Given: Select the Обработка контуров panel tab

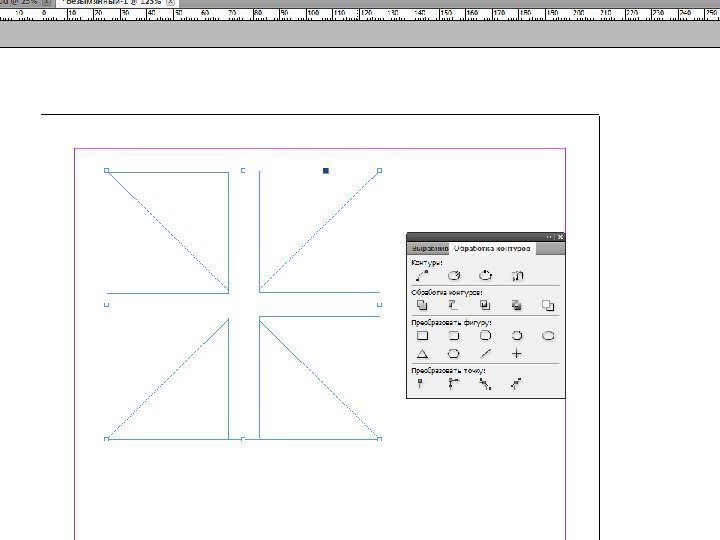Looking at the screenshot, I should pos(492,248).
